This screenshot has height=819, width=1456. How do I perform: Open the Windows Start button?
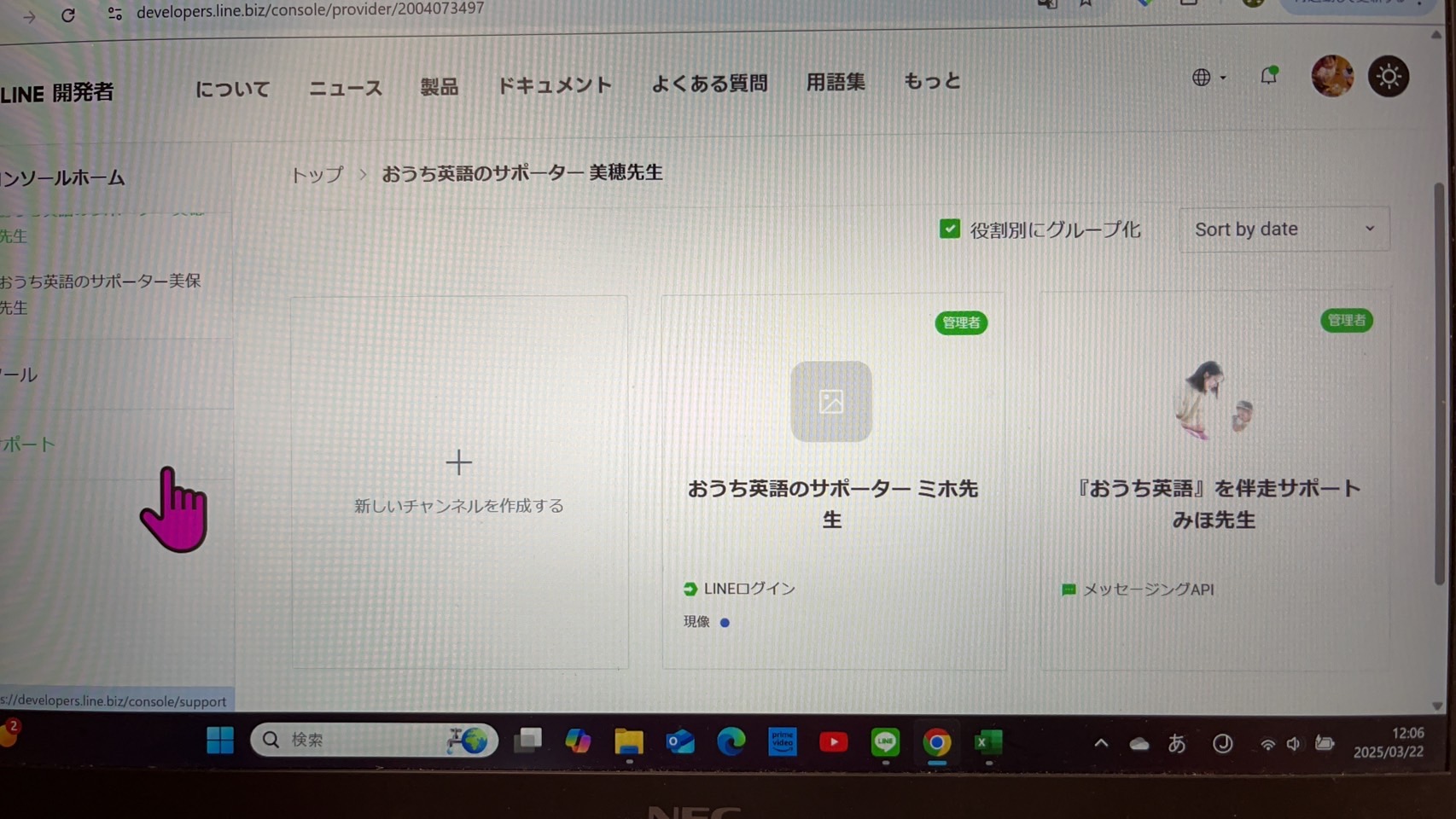tap(220, 741)
